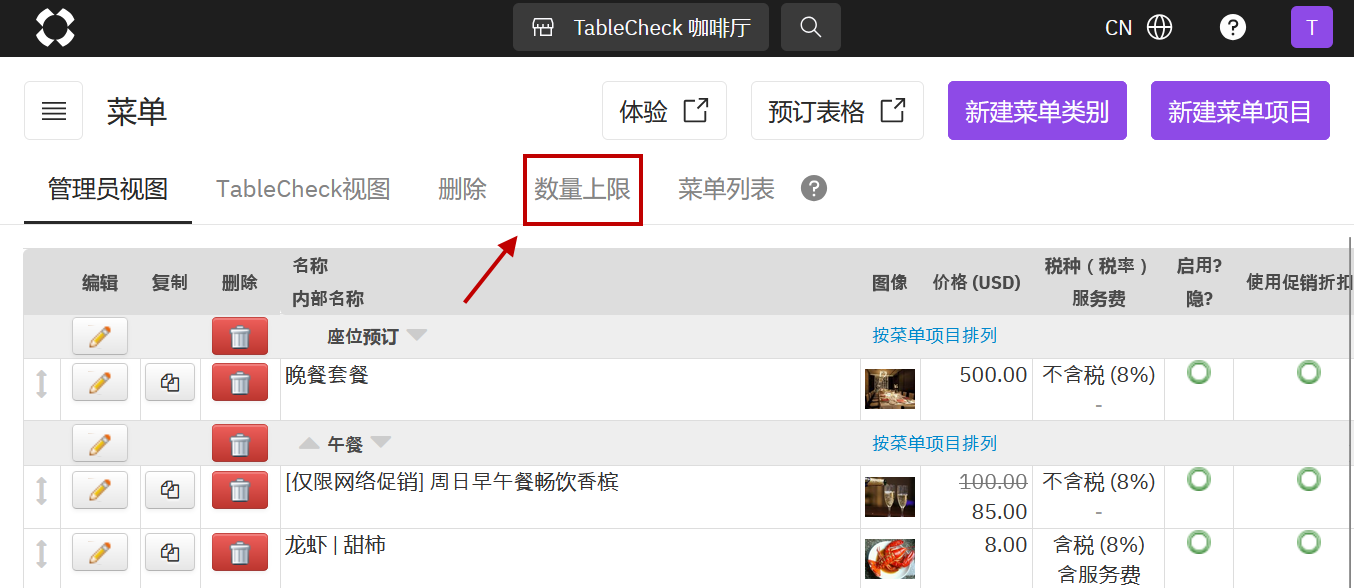Open the 龙虾 | 甜柿 image thumbnail
The width and height of the screenshot is (1354, 588).
point(890,559)
